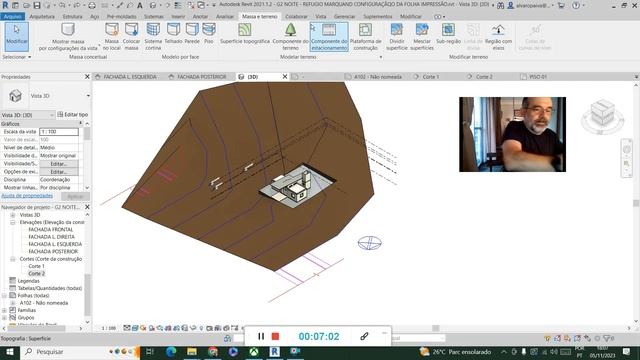640x360 pixels.
Task: Choose the Sistema cortina tool
Action: (x=153, y=36)
